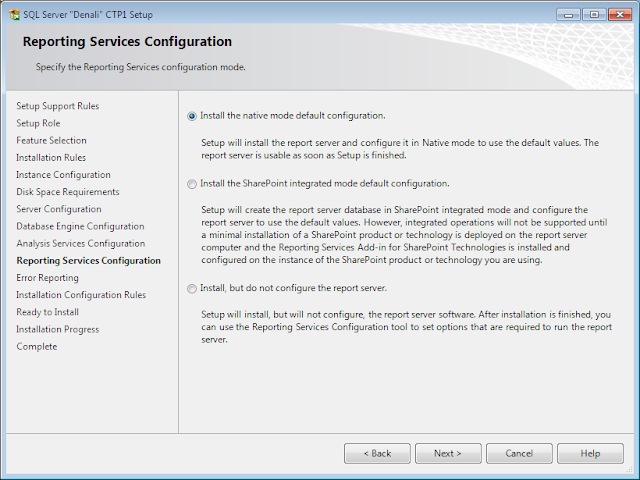Select Ready to Install step
The width and height of the screenshot is (640, 480).
47,312
